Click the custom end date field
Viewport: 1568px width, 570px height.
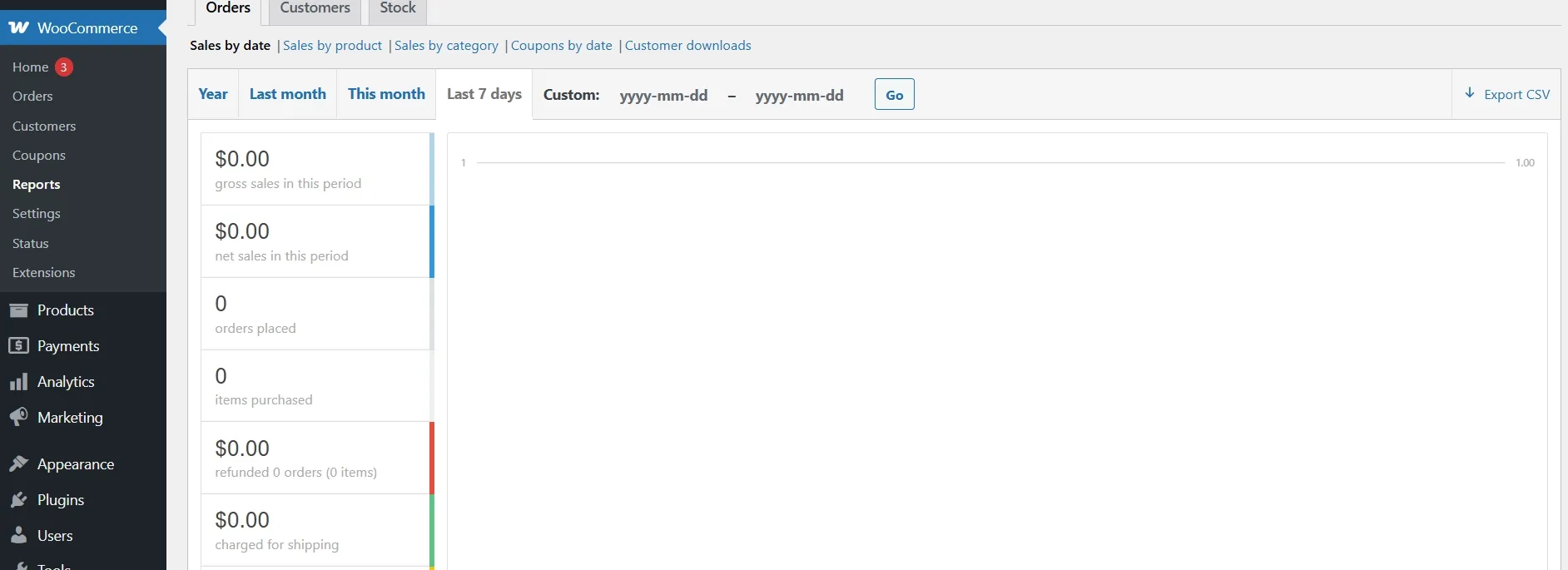pyautogui.click(x=800, y=95)
